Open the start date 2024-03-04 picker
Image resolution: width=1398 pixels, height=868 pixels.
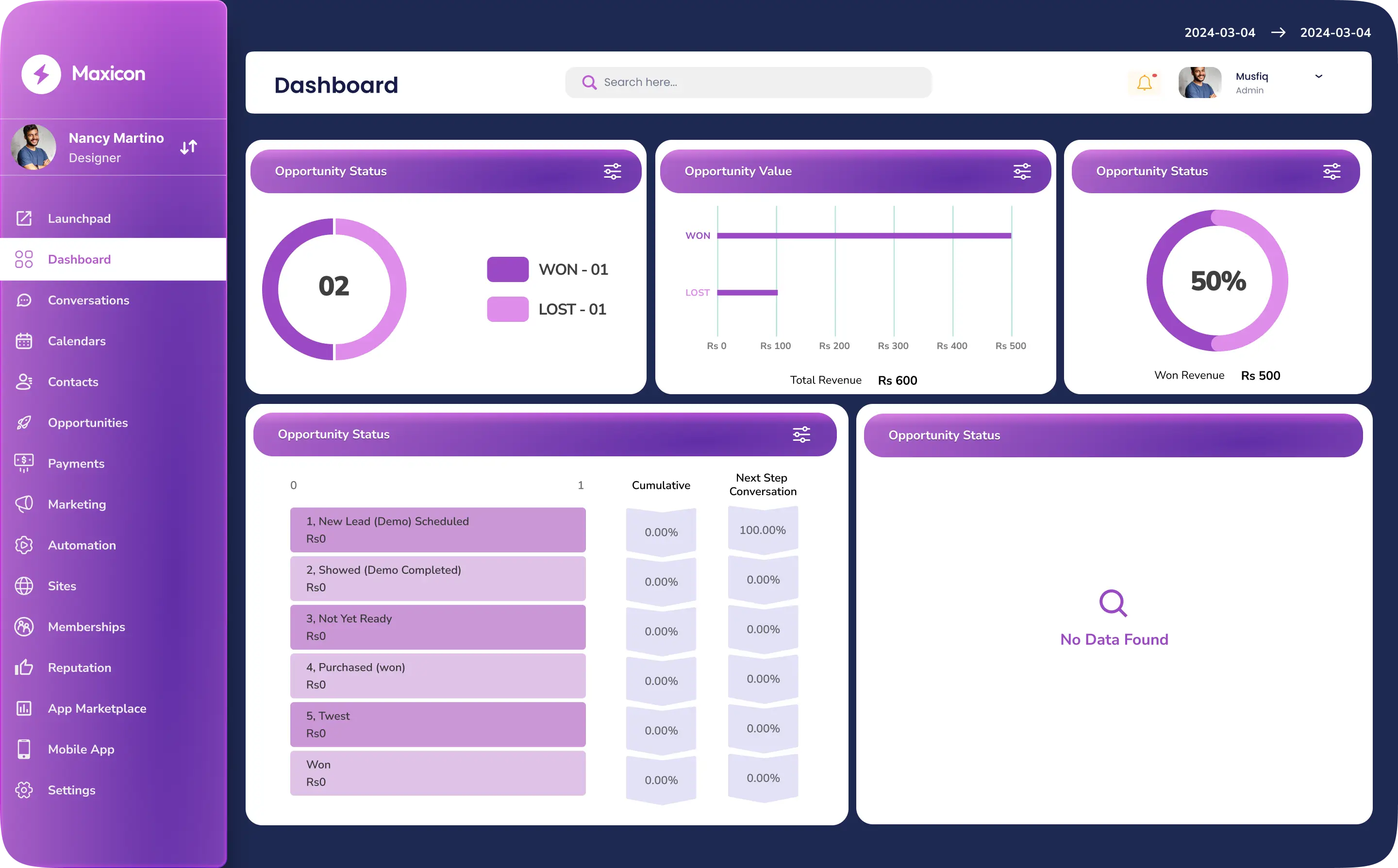tap(1219, 33)
